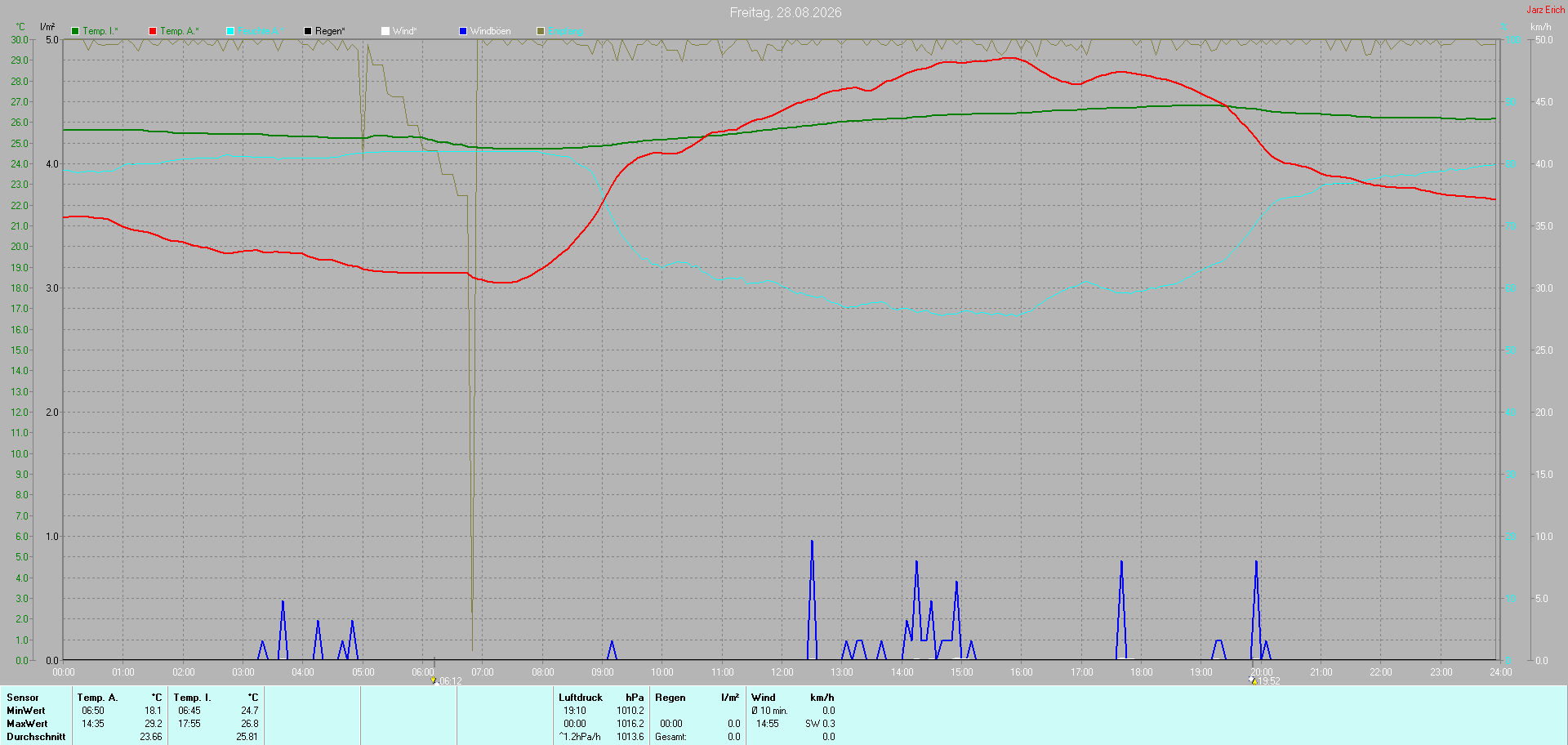This screenshot has height=745, width=1568.
Task: Click the black Regen legend swatch
Action: tap(308, 31)
